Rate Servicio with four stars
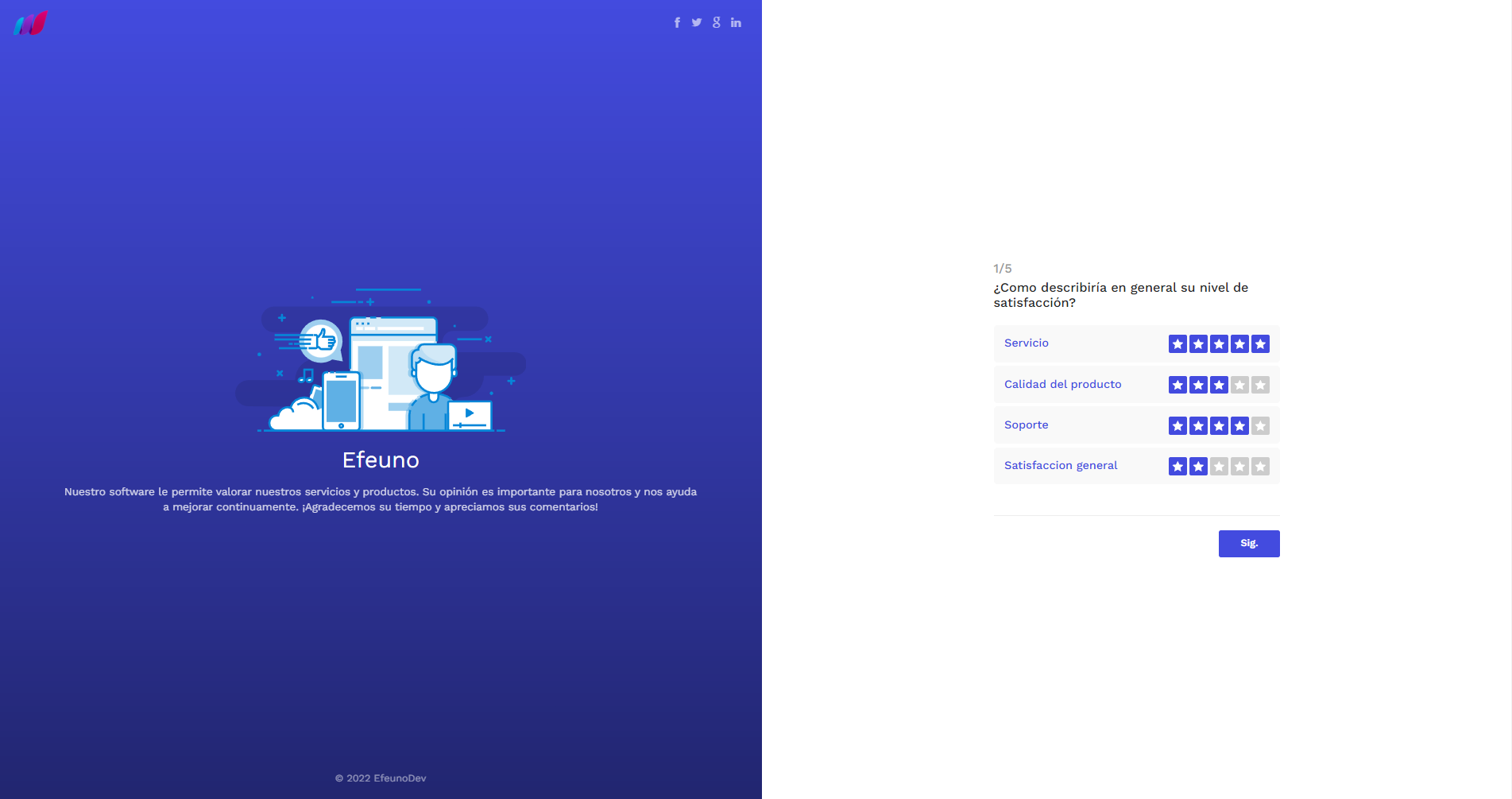Viewport: 1512px width, 799px height. 1239,344
